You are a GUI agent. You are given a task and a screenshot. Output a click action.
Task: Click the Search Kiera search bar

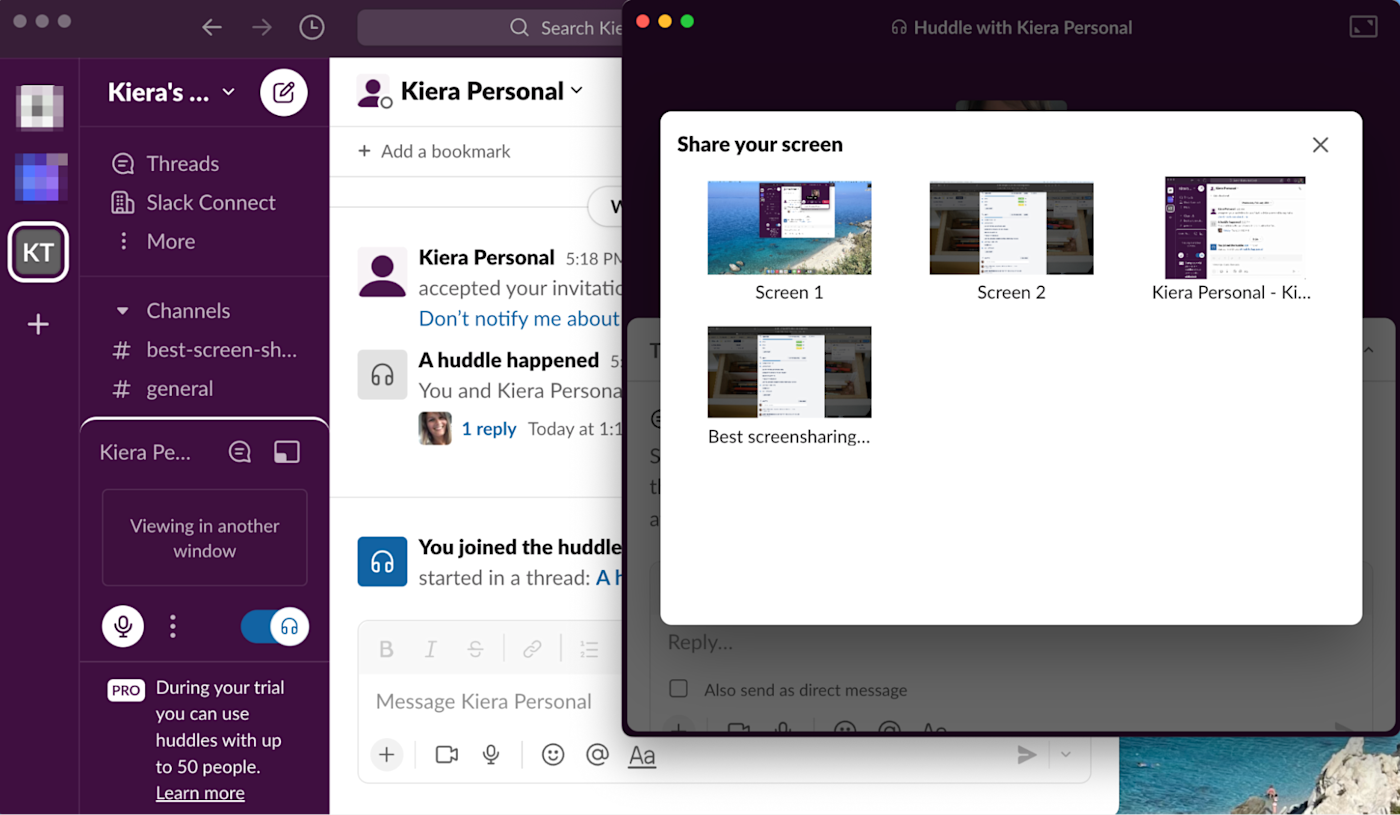point(490,27)
